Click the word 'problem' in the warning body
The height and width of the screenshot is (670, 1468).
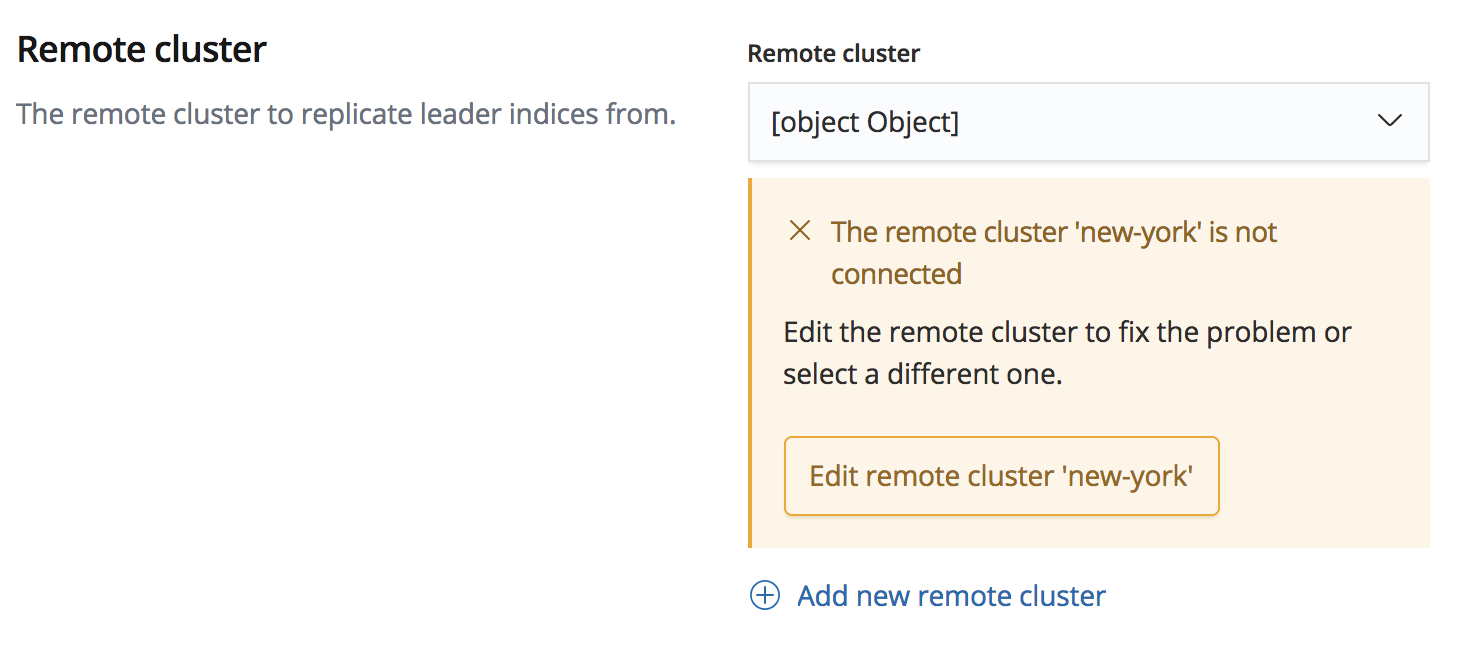tap(1264, 332)
